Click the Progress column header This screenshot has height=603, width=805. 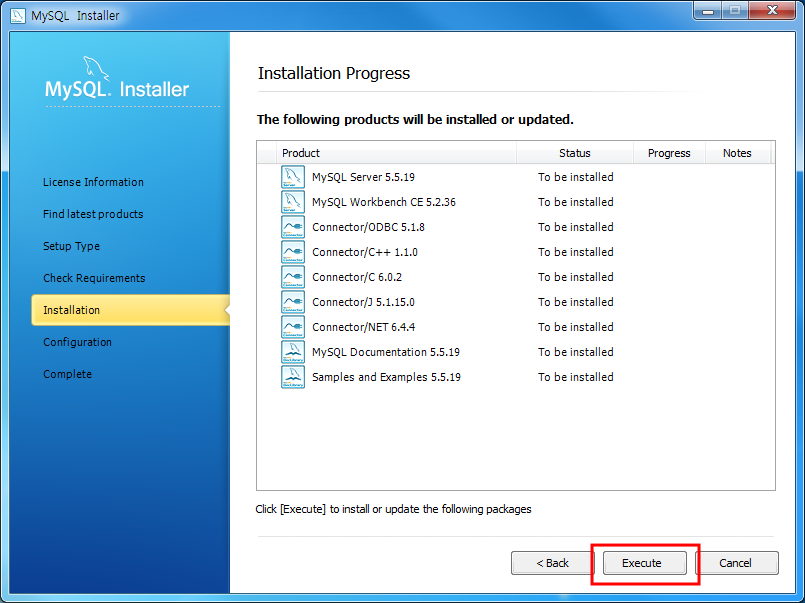point(669,153)
